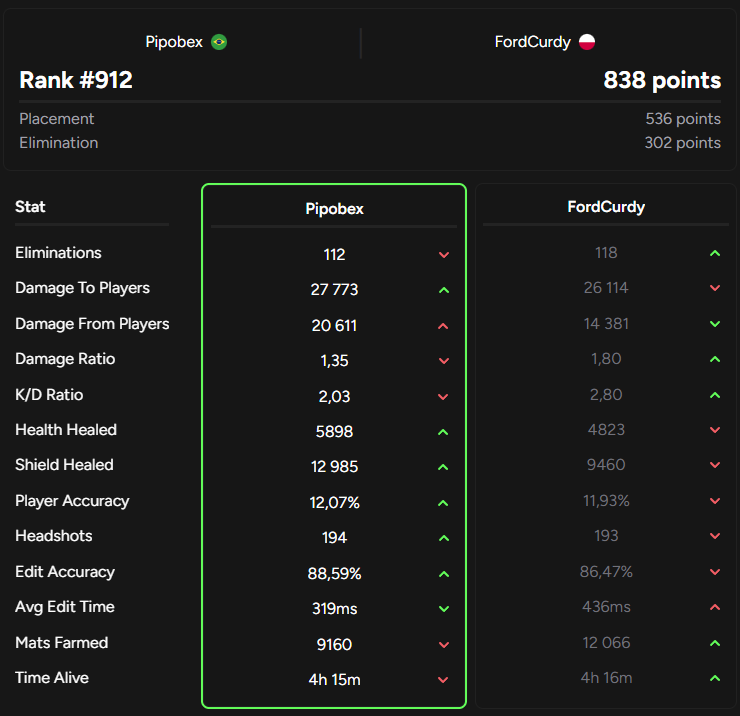Click FordCurdy's 12 066 mats value
The image size is (740, 716).
tap(606, 642)
